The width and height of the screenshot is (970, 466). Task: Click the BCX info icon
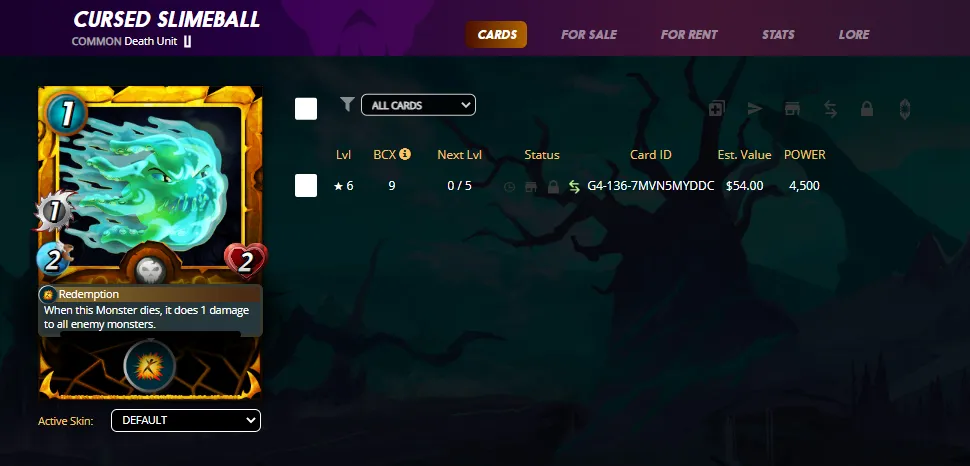click(x=405, y=154)
